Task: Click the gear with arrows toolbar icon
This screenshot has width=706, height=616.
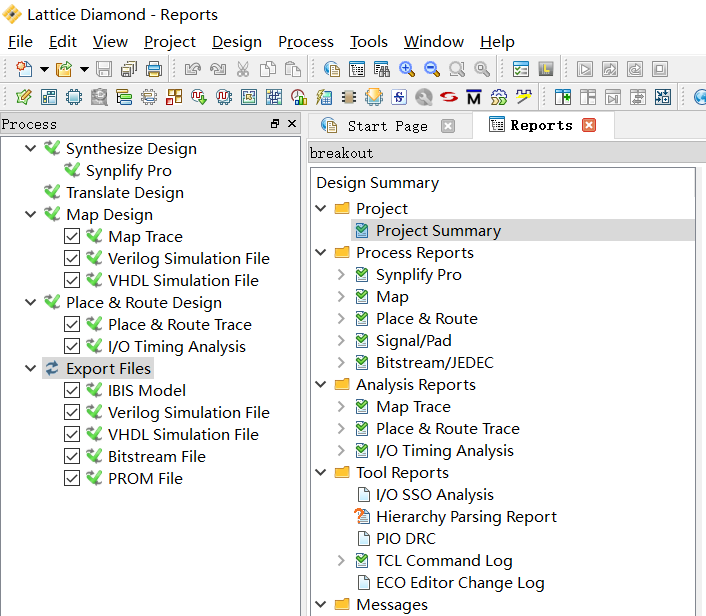Action: [x=499, y=97]
